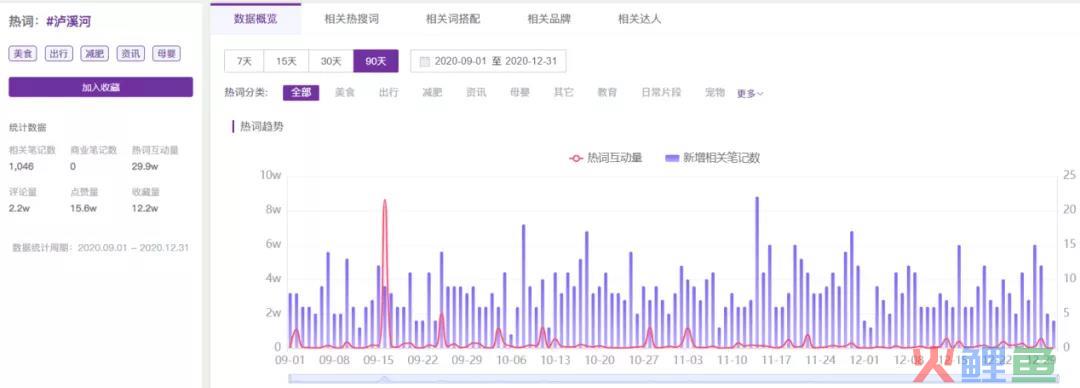
Task: Click 收藏量 value 12.2w
Action: (145, 208)
